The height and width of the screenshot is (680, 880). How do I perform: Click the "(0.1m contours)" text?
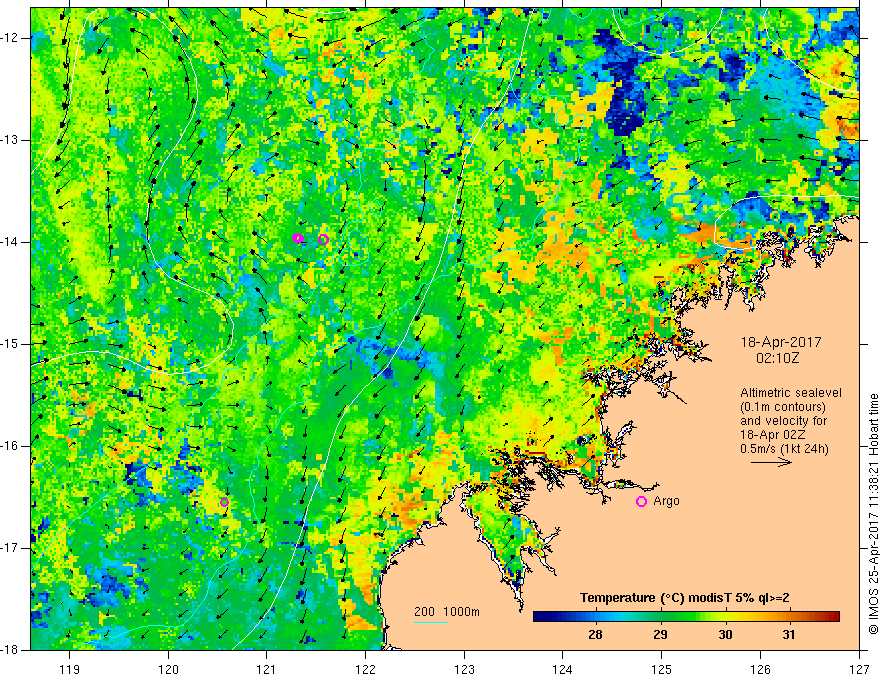click(783, 407)
